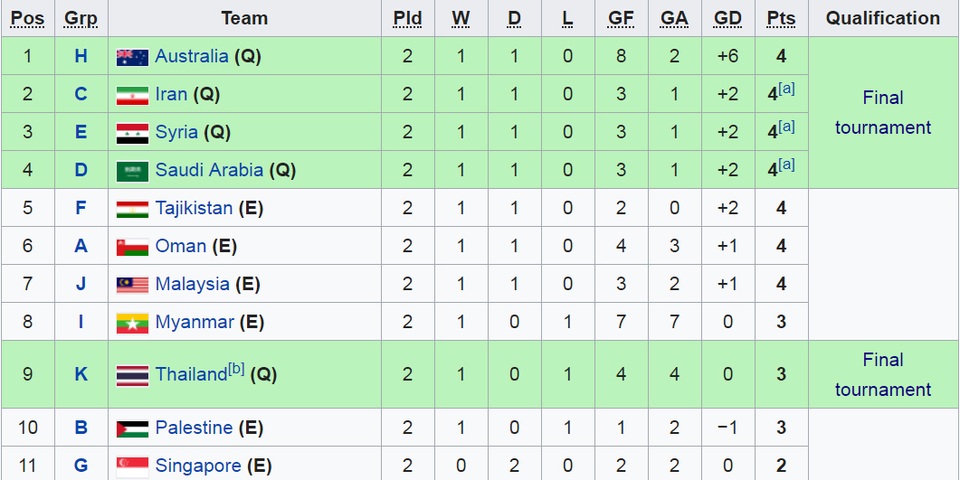Open the Group K link
The image size is (960, 480).
[x=81, y=374]
